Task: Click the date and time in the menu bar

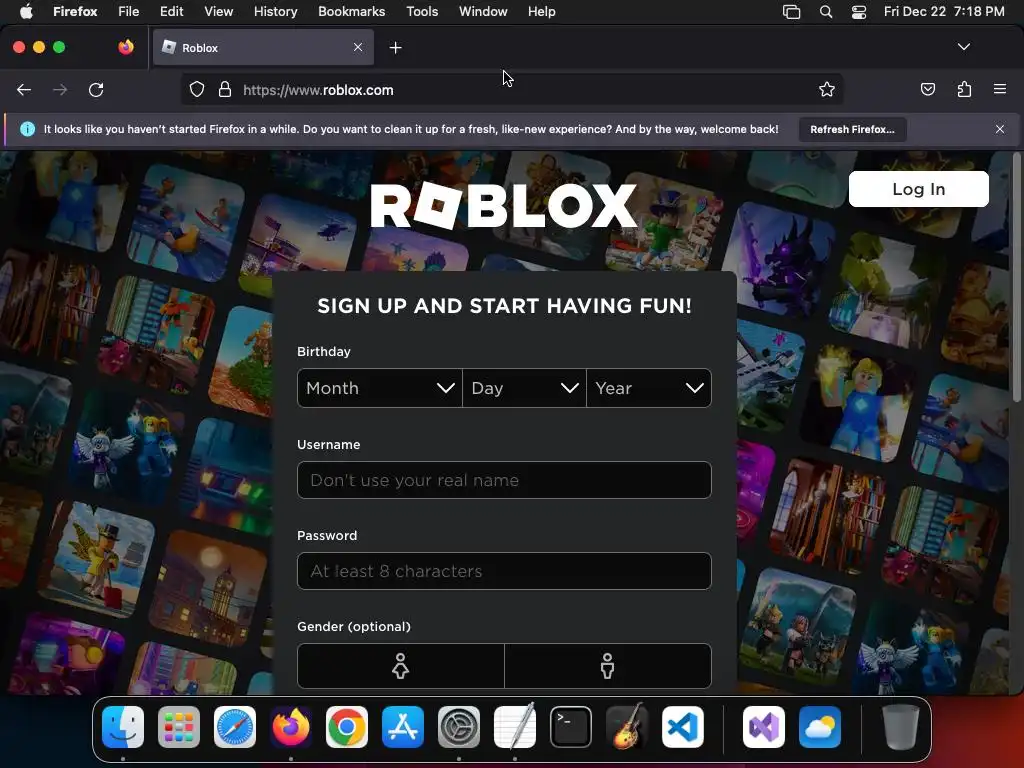Action: (944, 12)
